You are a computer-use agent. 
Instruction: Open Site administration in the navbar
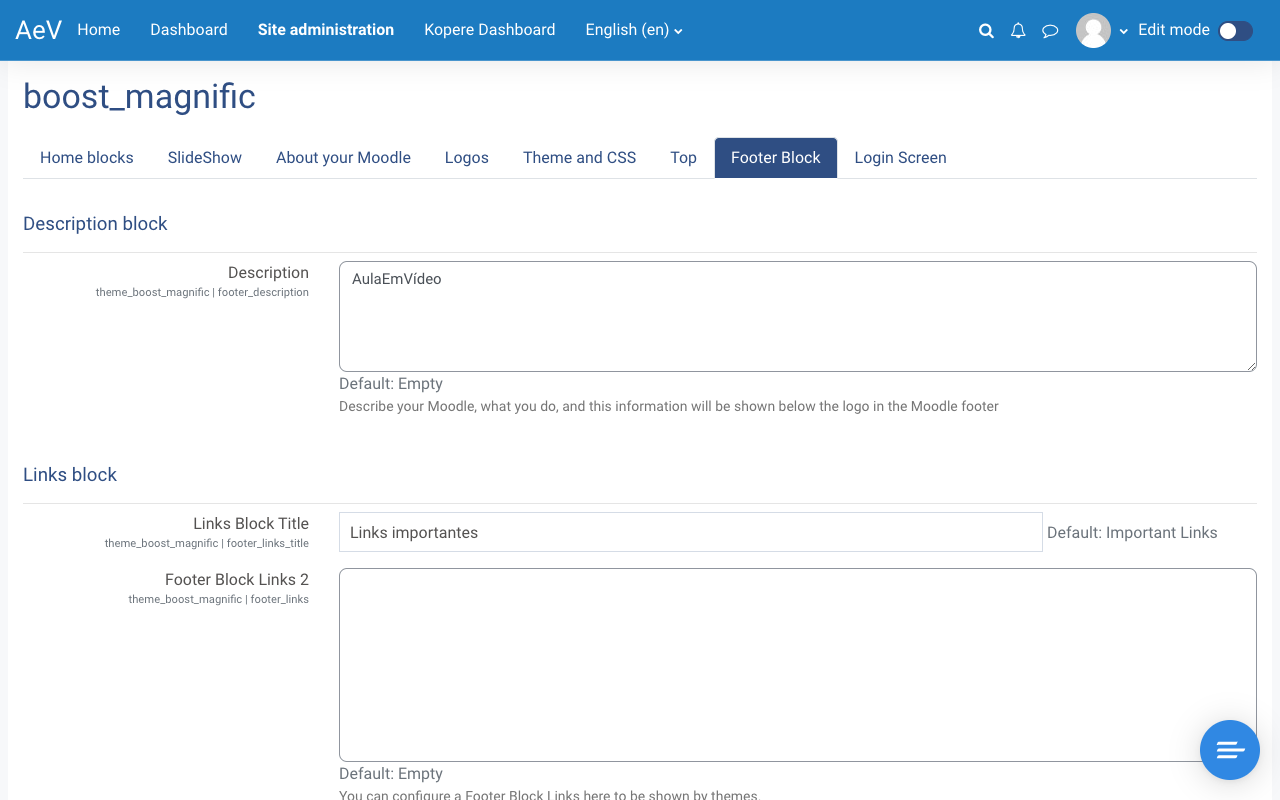326,30
